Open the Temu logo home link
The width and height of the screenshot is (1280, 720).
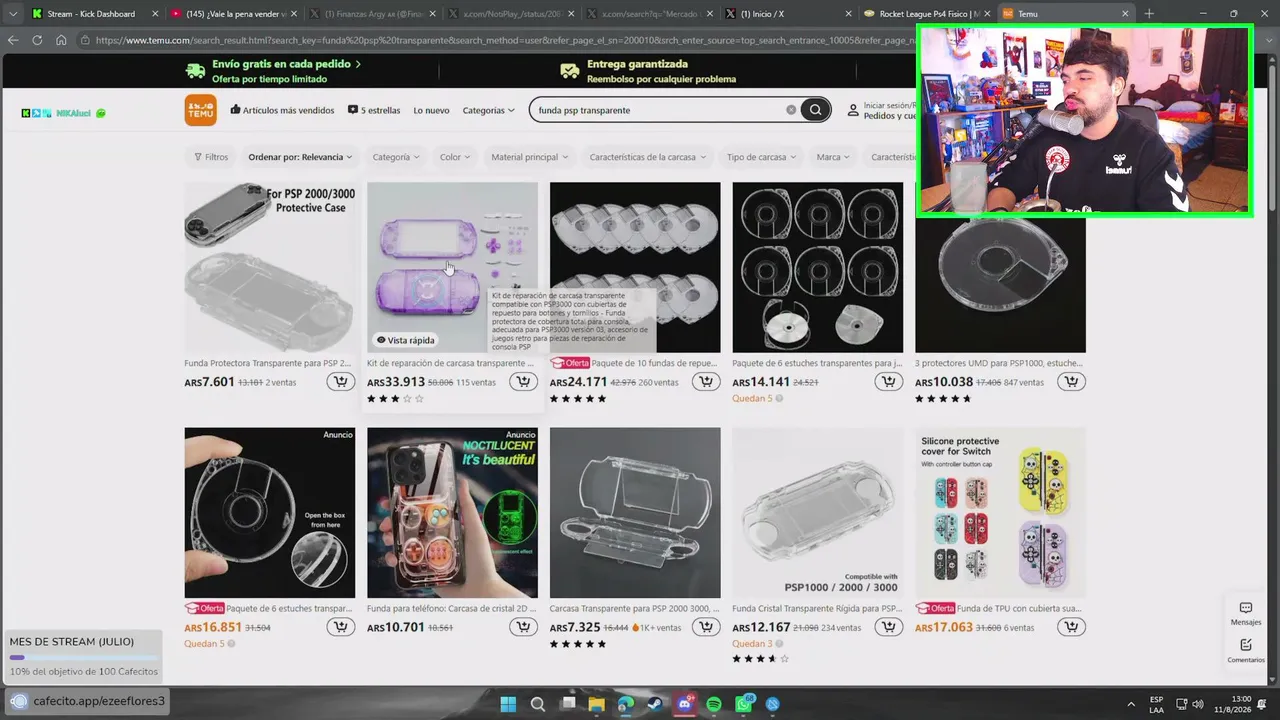click(x=200, y=110)
